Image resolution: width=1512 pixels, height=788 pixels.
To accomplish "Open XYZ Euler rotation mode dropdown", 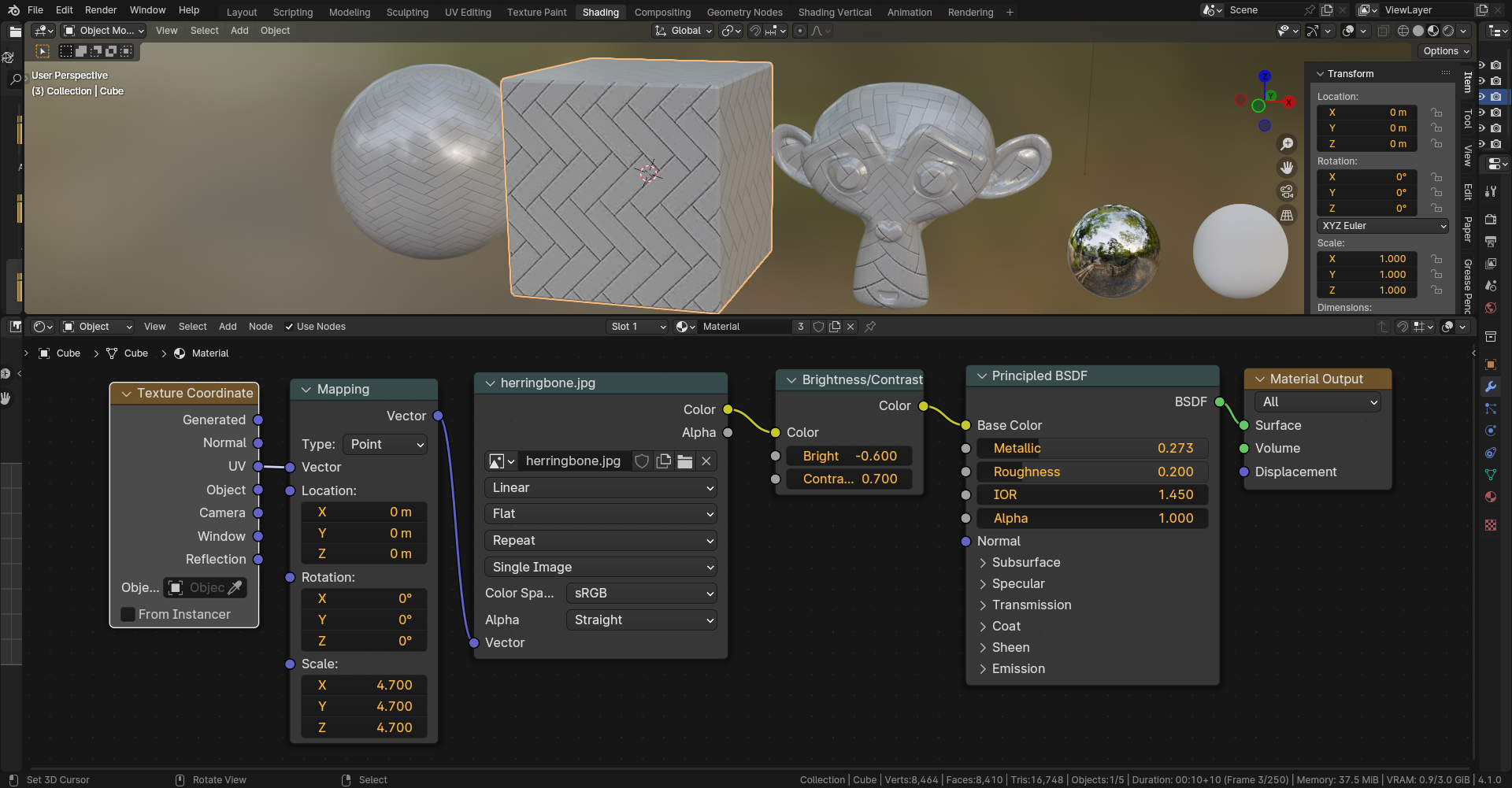I will [x=1383, y=226].
